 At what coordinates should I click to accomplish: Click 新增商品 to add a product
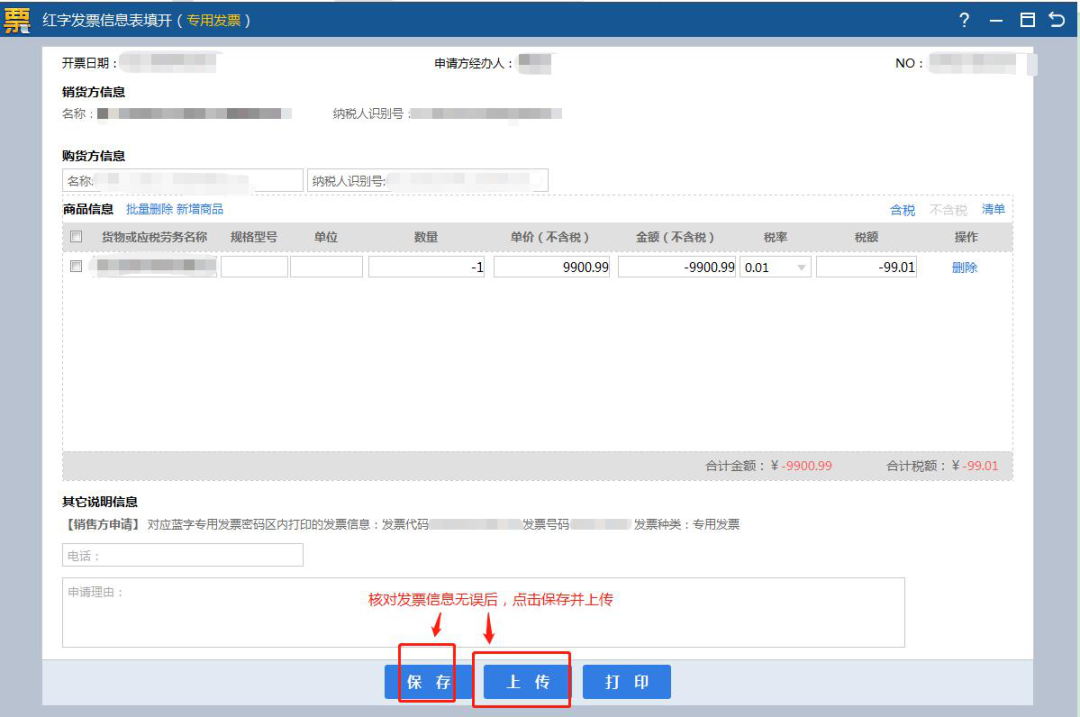(200, 209)
